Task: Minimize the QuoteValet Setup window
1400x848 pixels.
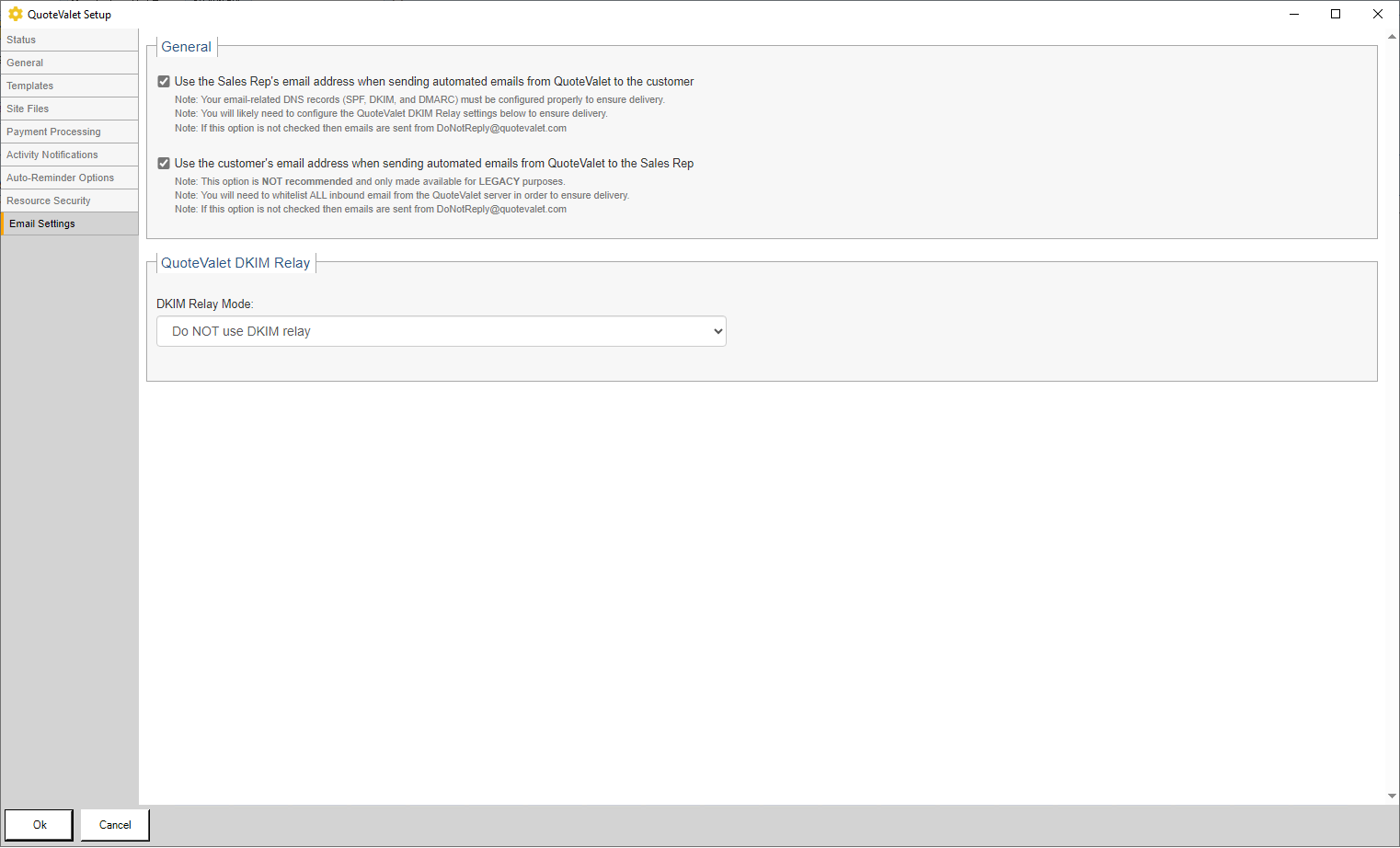Action: 1294,14
